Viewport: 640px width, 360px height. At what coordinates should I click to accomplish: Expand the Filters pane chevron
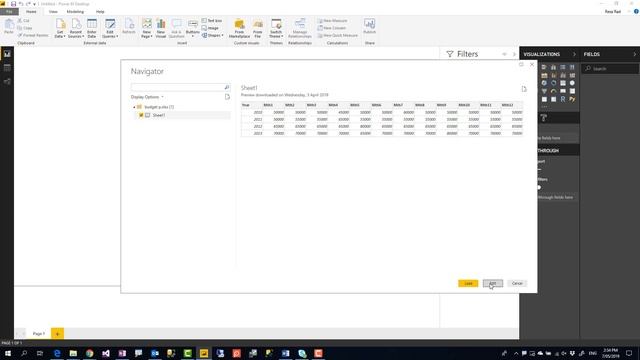tap(514, 54)
